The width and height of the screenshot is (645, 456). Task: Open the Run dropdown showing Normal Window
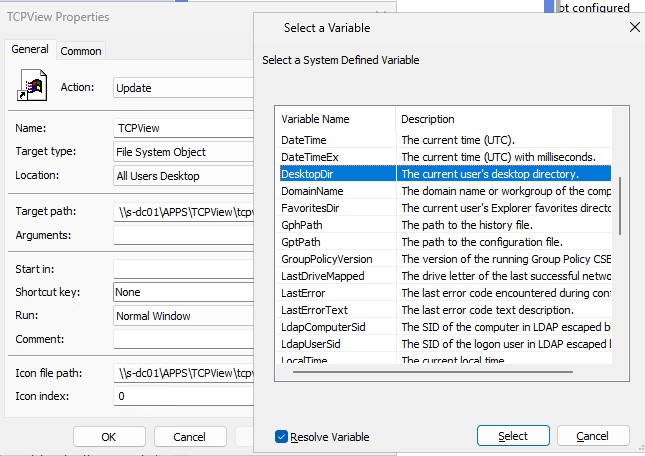183,316
